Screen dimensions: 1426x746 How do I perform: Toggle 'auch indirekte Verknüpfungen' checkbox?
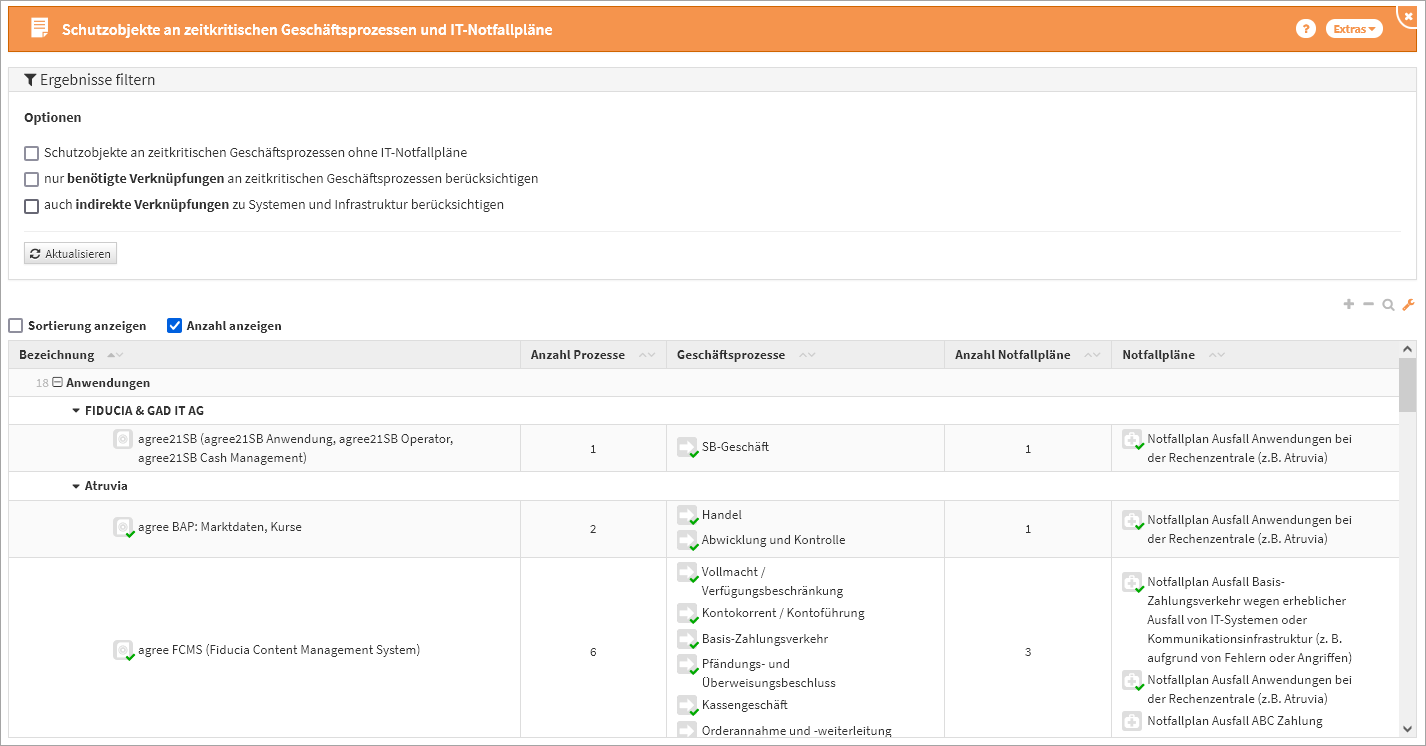[x=32, y=206]
